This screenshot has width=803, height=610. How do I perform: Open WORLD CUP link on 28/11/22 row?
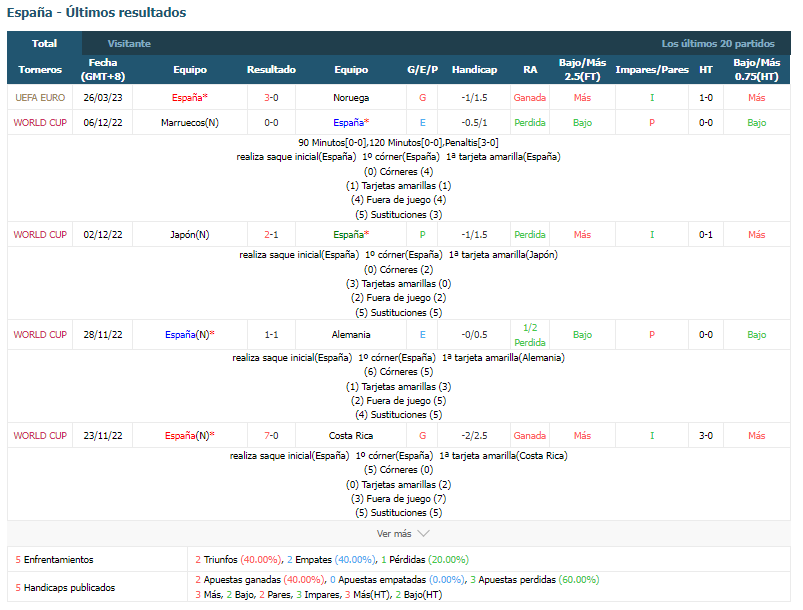pos(40,334)
